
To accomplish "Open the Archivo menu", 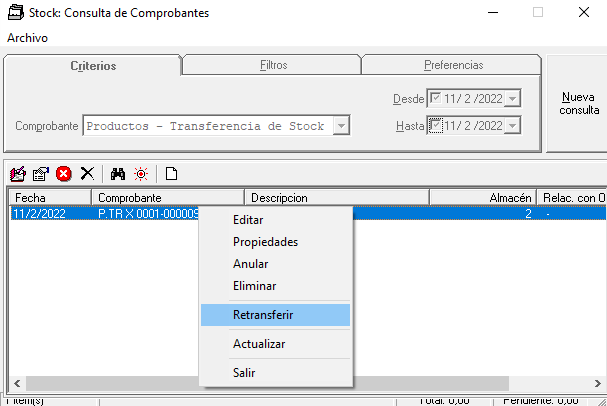I will point(27,38).
